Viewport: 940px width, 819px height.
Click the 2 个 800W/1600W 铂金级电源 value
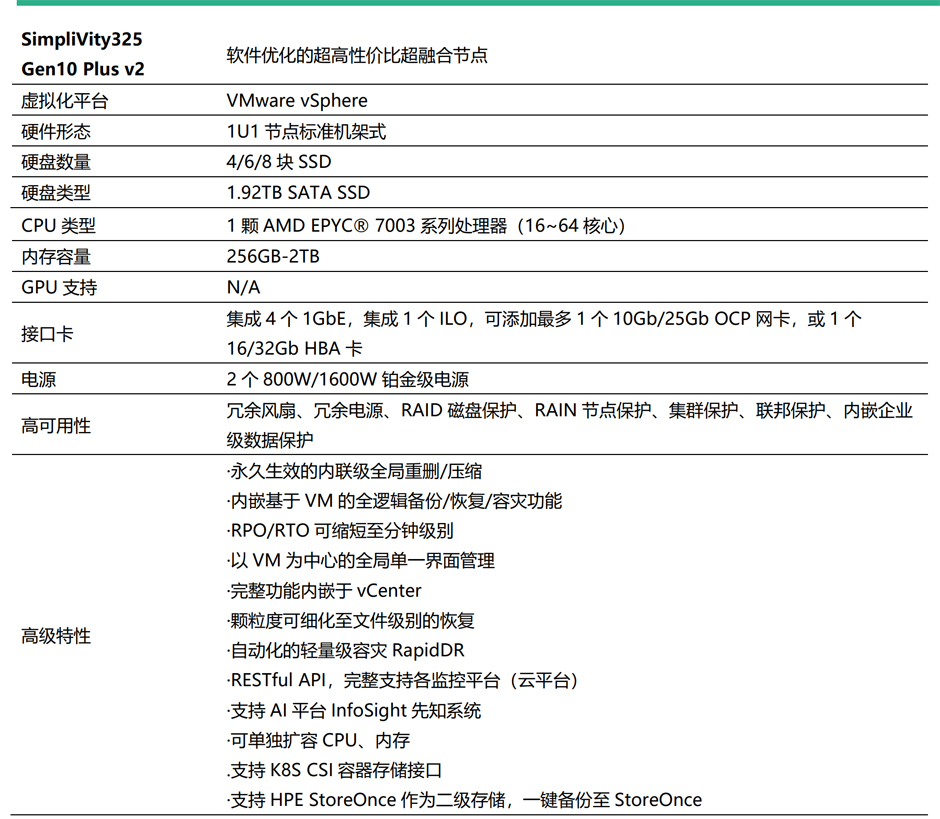point(347,380)
